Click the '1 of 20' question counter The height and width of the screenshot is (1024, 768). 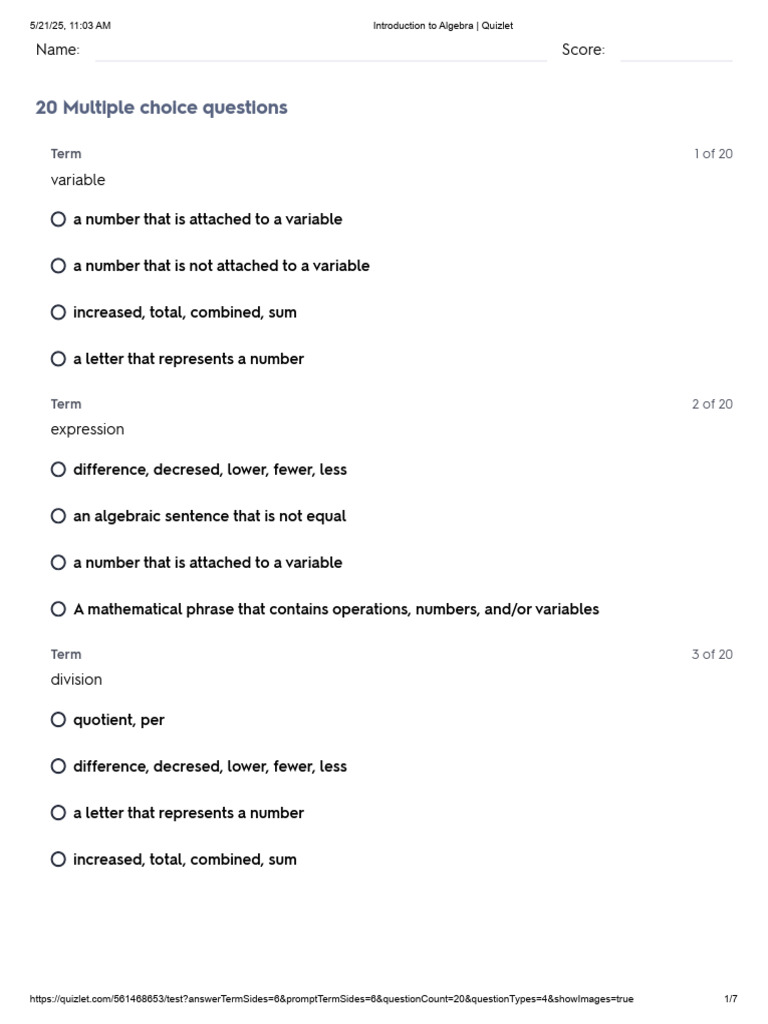tap(713, 153)
